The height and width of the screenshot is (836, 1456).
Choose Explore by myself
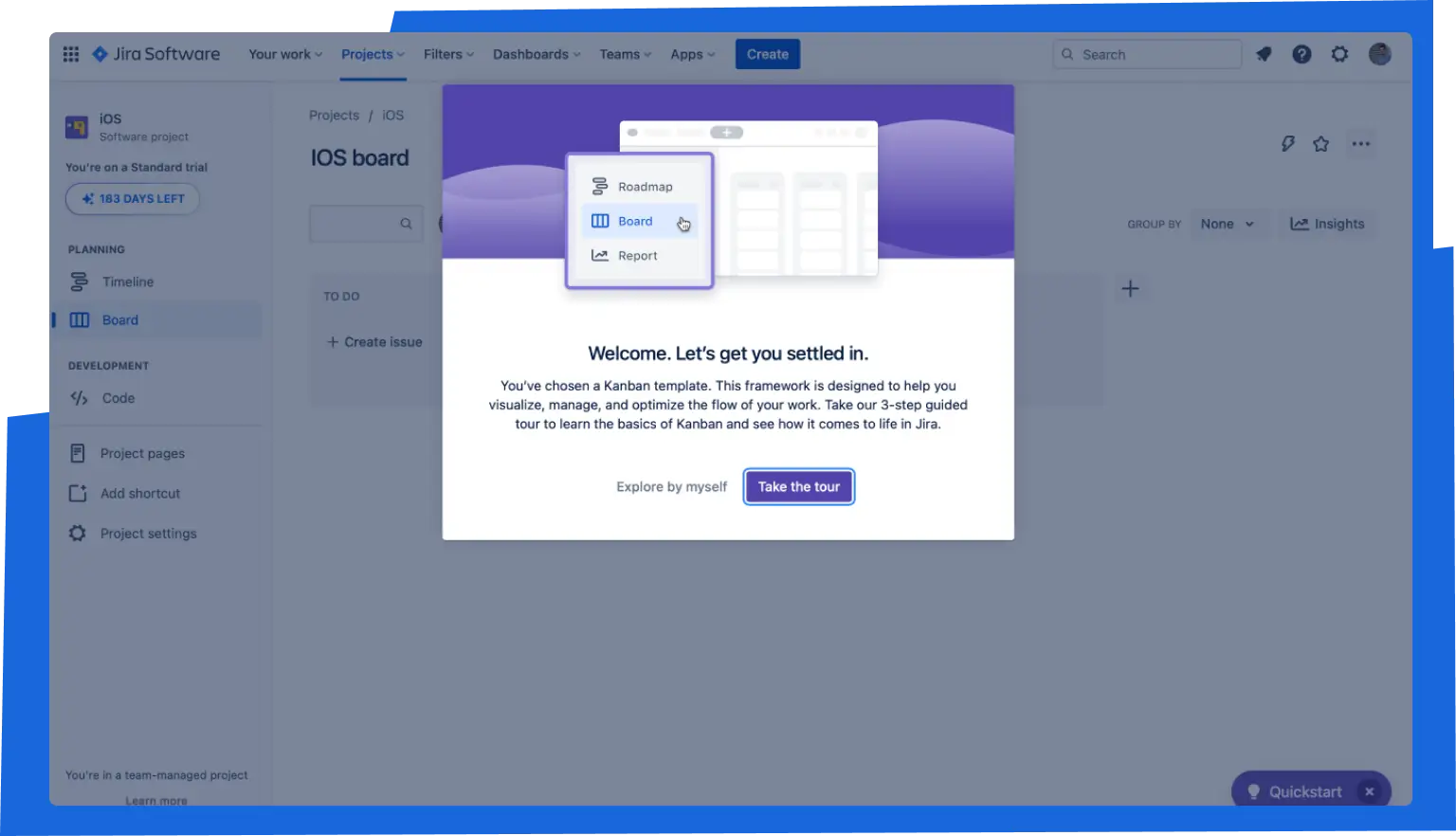coord(672,486)
